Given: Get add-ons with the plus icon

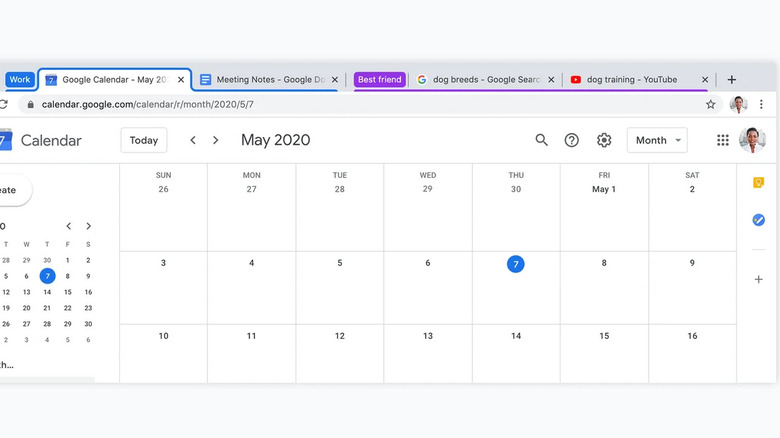Looking at the screenshot, I should 758,279.
